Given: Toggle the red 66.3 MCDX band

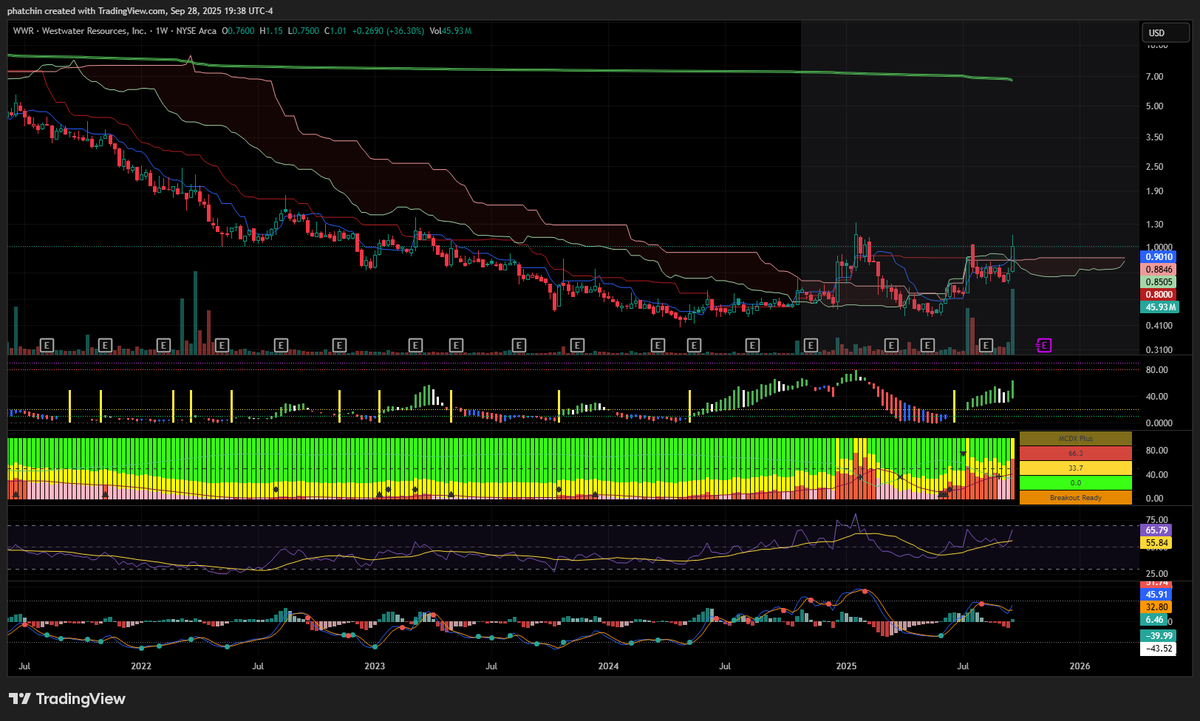Looking at the screenshot, I should 1075,453.
